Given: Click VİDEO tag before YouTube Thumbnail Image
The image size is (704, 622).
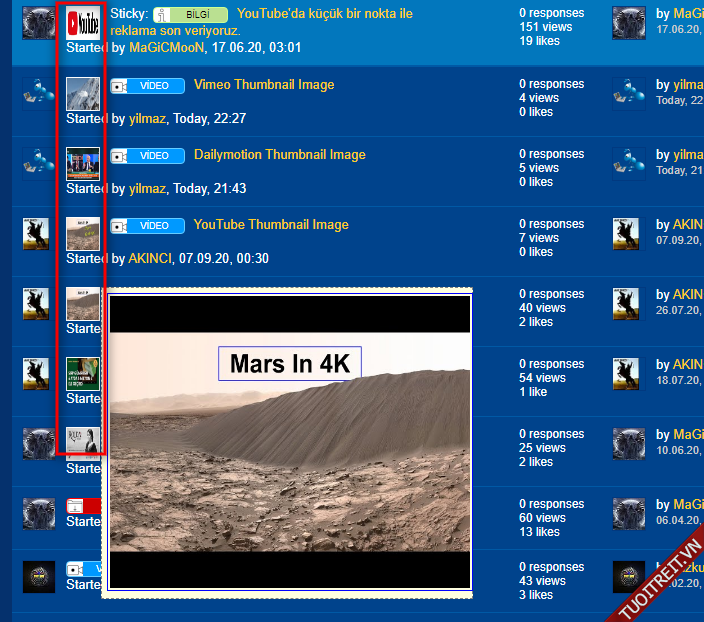Looking at the screenshot, I should click(147, 226).
